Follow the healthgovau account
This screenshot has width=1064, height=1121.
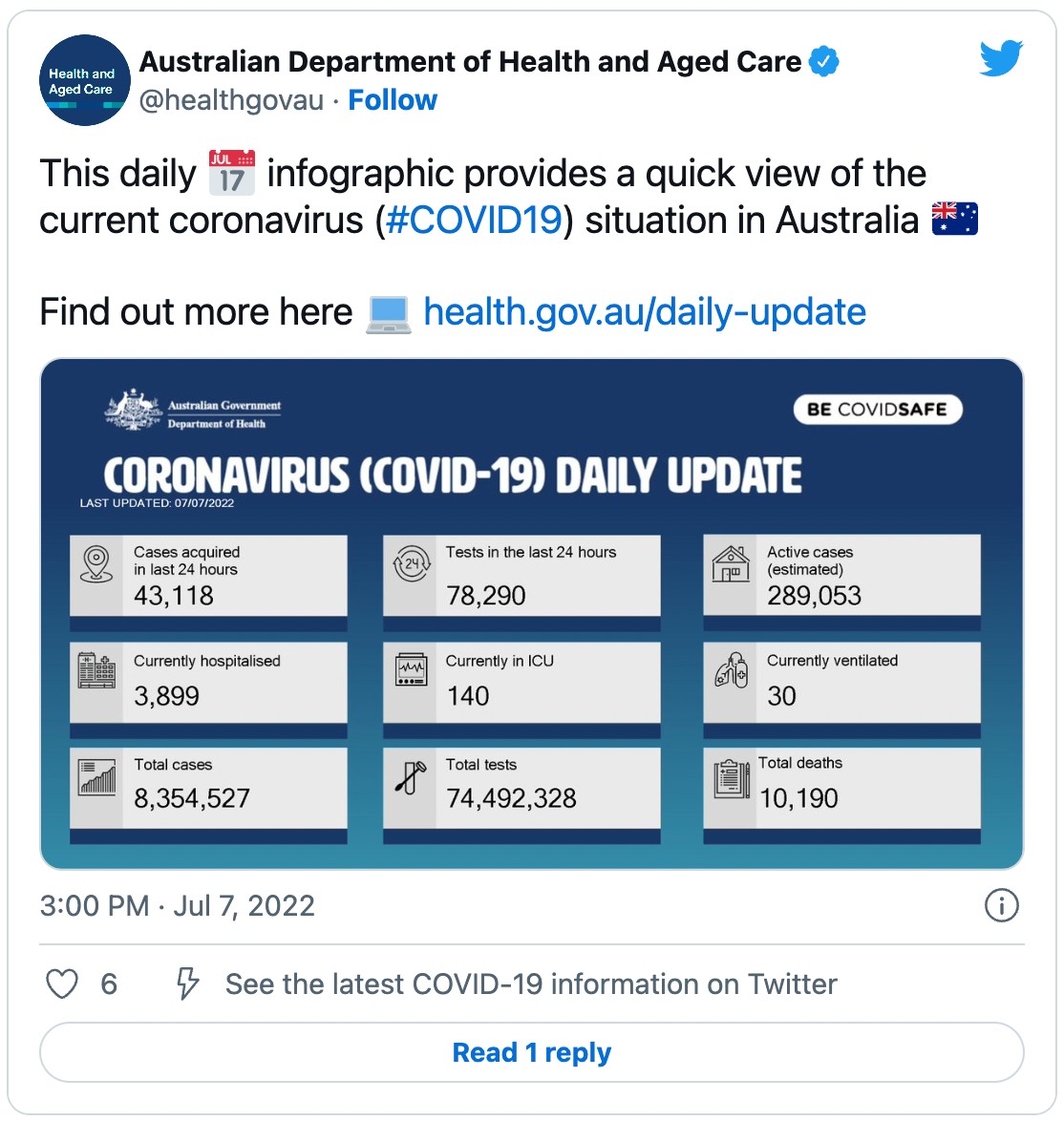click(x=393, y=100)
